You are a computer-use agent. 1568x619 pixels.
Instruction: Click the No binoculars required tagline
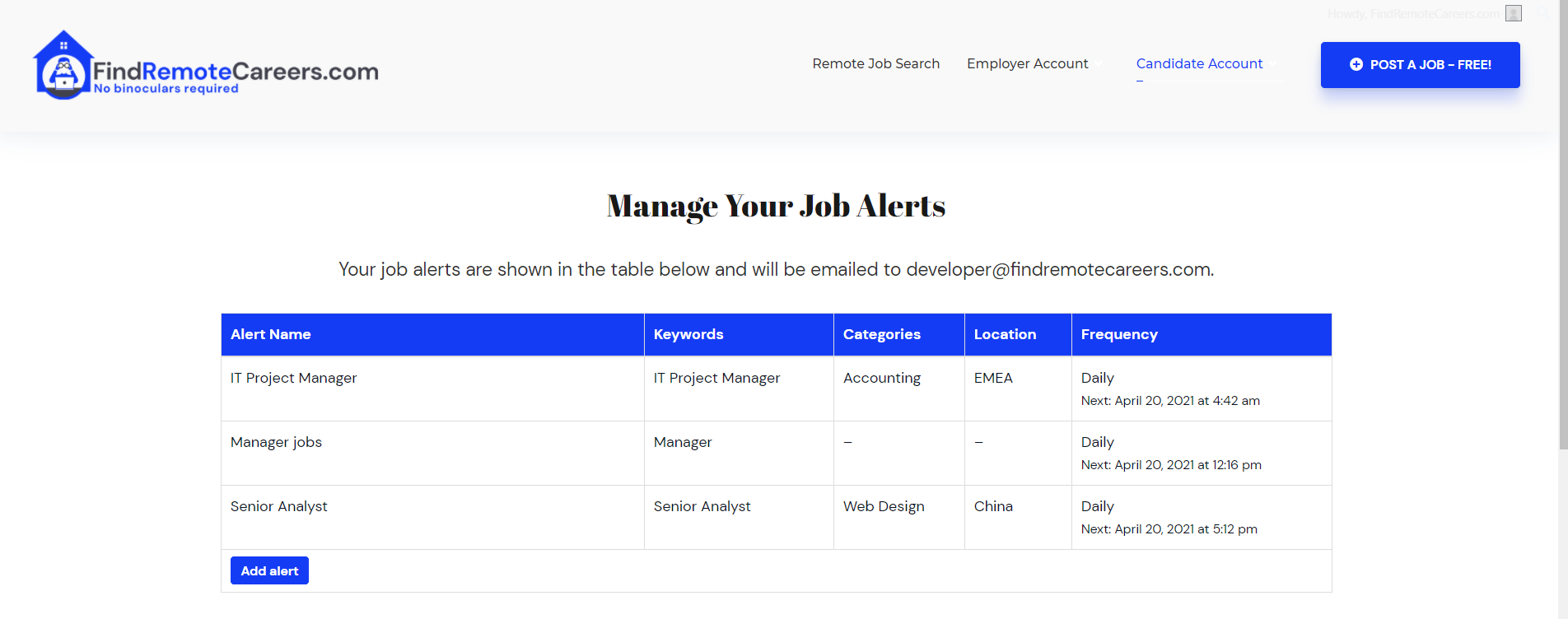click(x=166, y=88)
